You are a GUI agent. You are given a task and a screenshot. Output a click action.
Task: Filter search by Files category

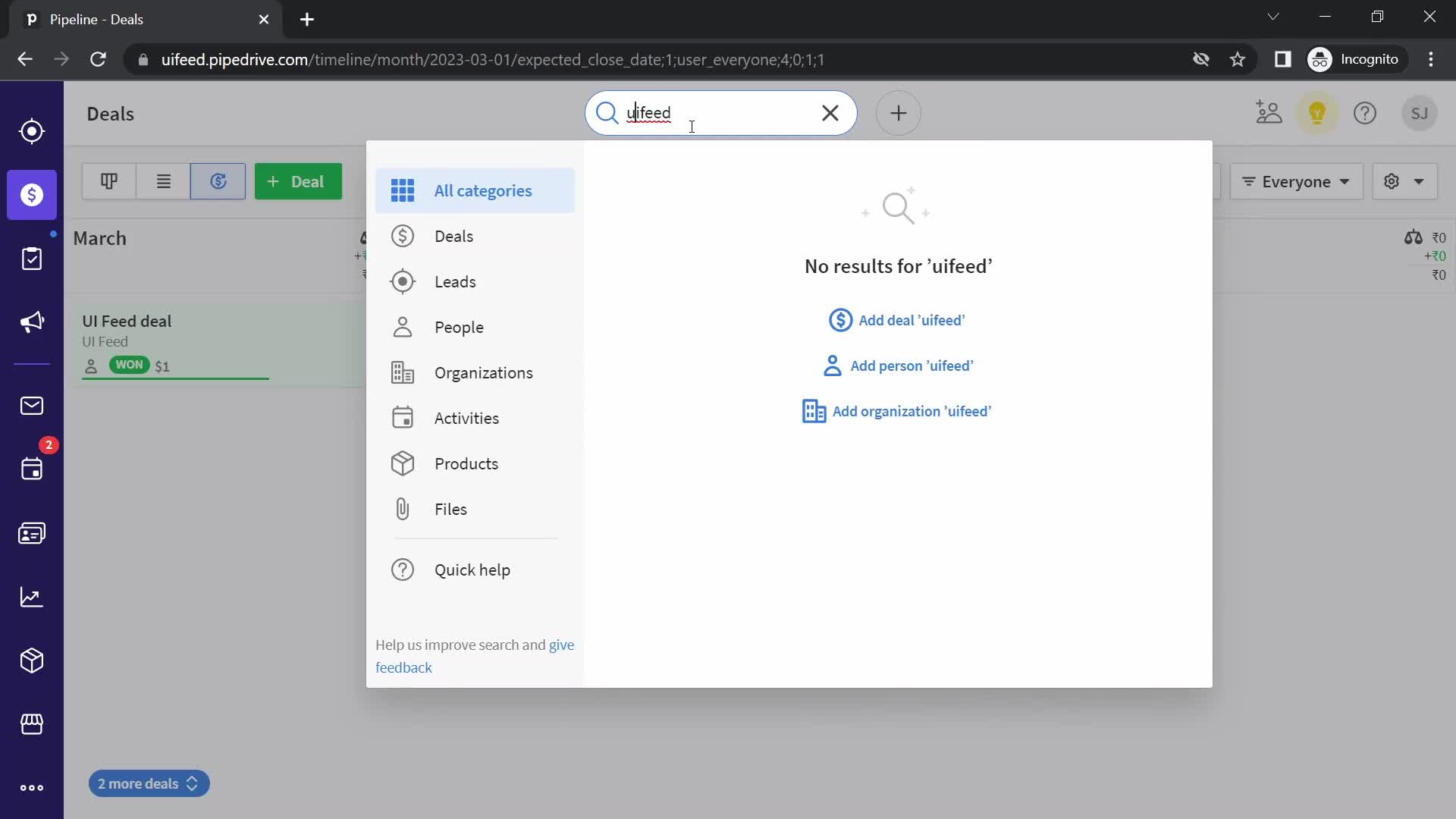[475, 509]
